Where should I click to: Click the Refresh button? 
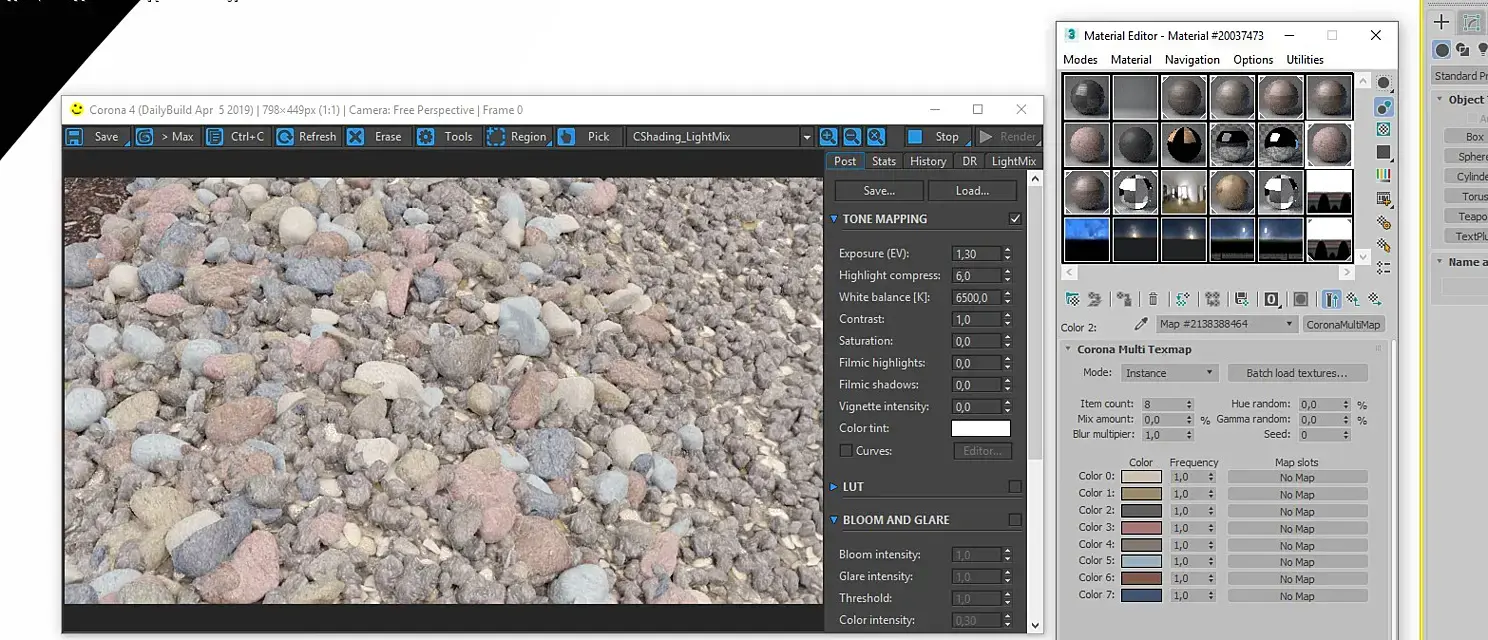coord(307,137)
